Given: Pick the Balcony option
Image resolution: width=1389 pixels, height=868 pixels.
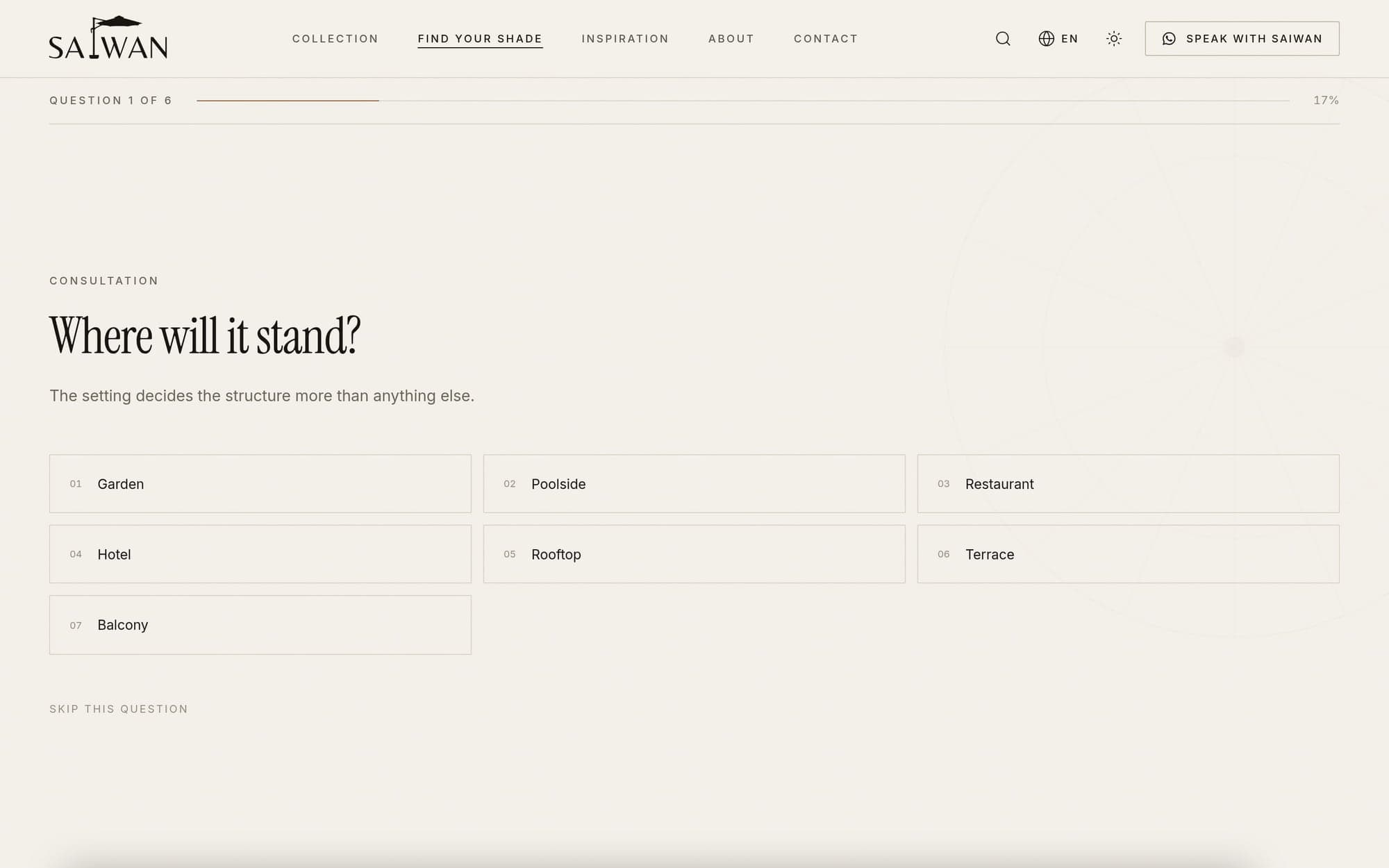Looking at the screenshot, I should point(260,625).
